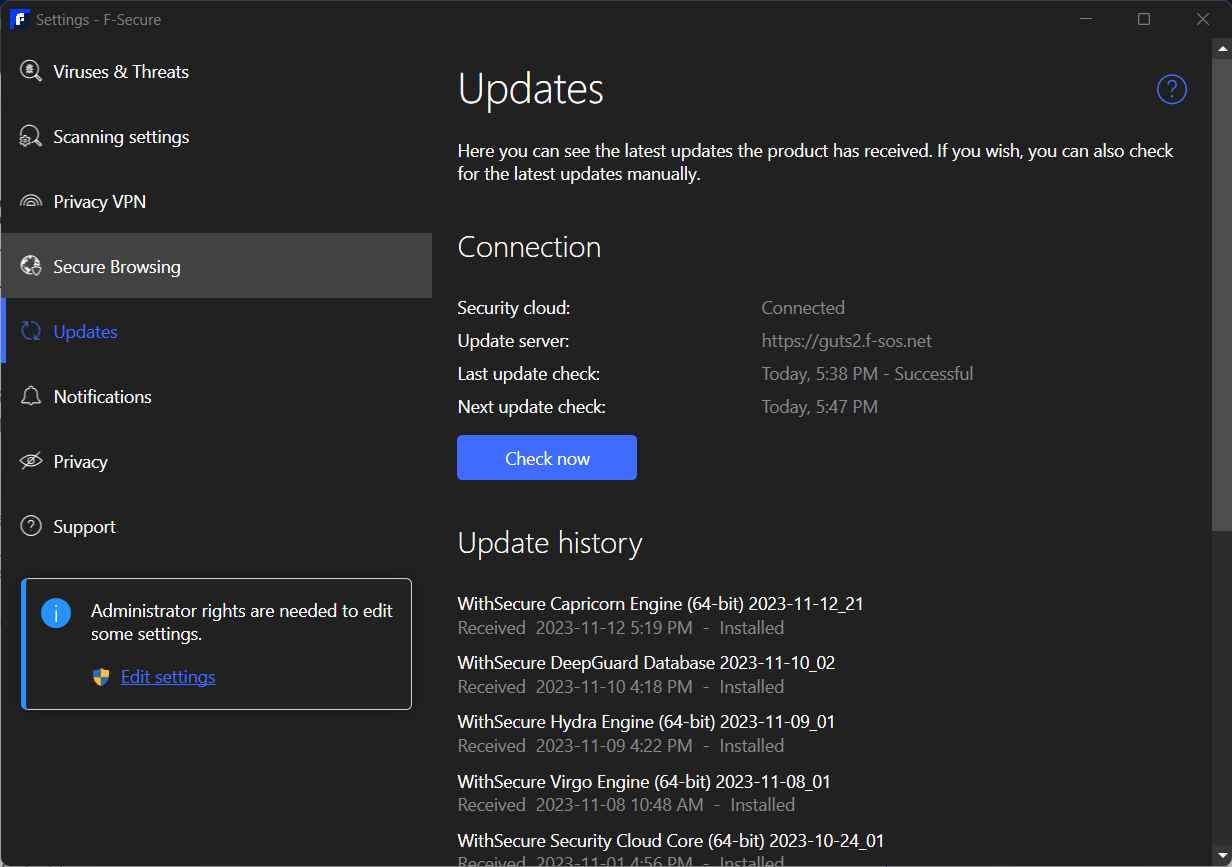
Task: Click the Security cloud 'Connected' status
Action: point(803,308)
